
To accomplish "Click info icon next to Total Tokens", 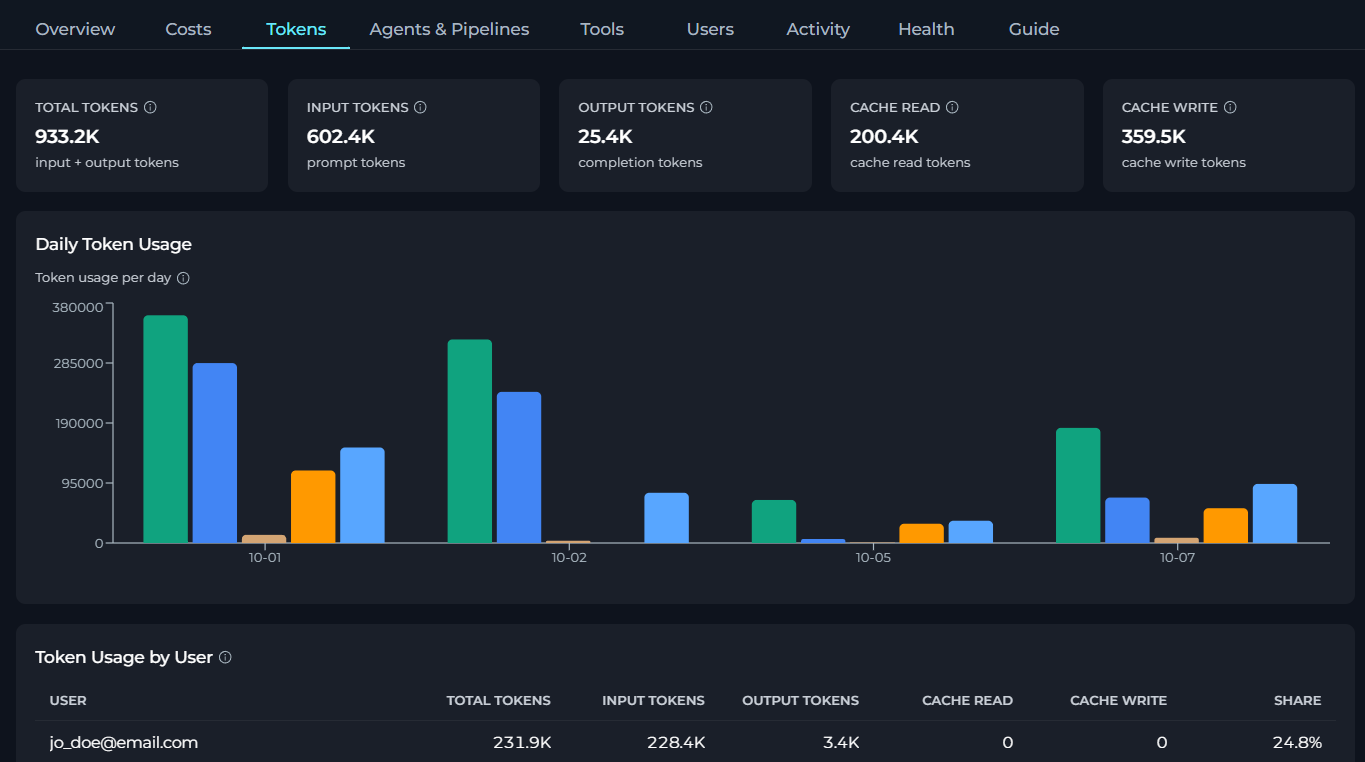I will pos(150,107).
